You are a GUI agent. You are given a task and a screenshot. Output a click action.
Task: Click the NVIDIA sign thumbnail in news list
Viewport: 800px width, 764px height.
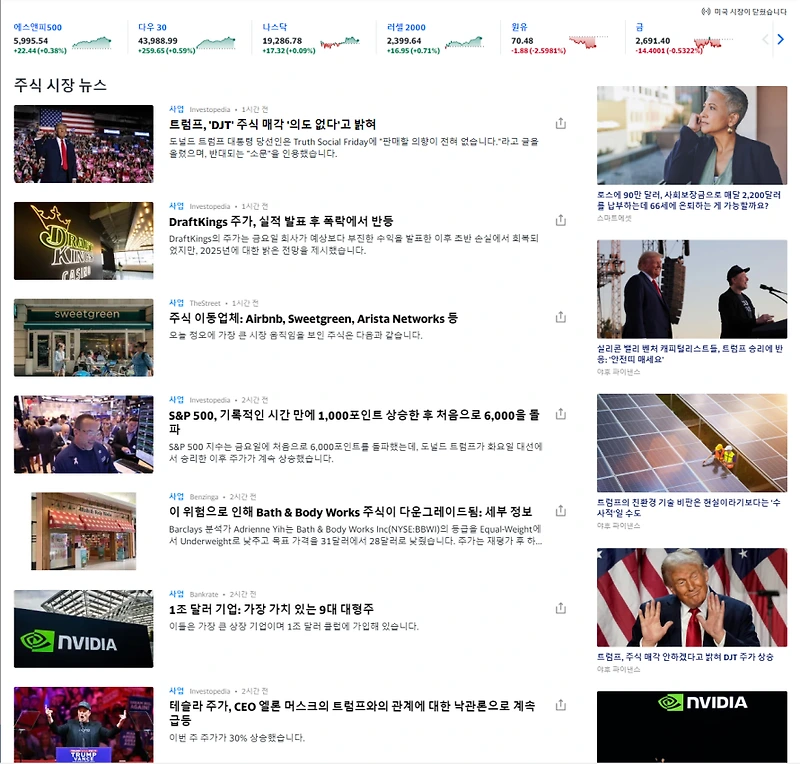pos(84,629)
